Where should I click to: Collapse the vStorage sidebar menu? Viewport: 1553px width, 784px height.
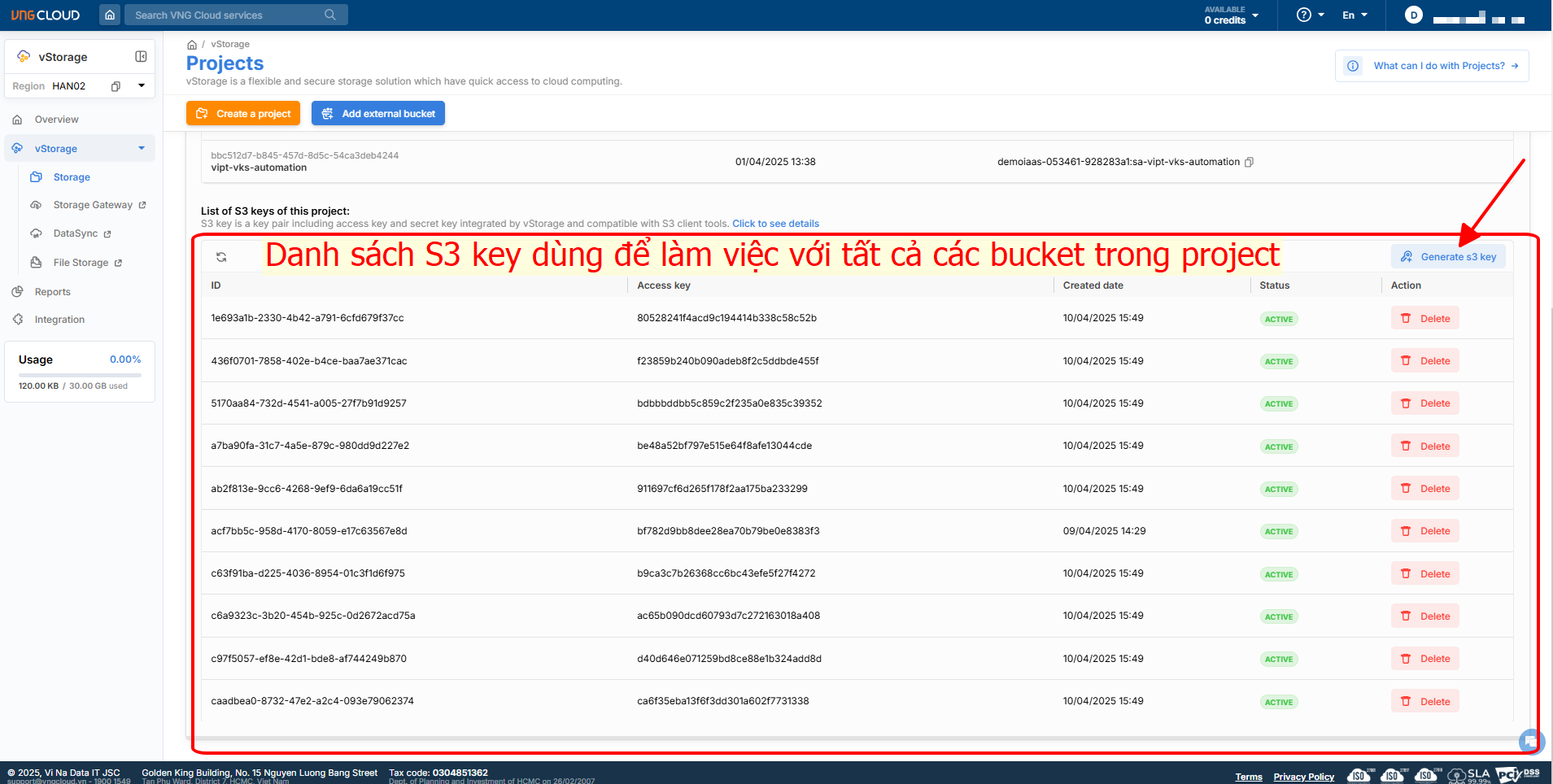click(142, 148)
